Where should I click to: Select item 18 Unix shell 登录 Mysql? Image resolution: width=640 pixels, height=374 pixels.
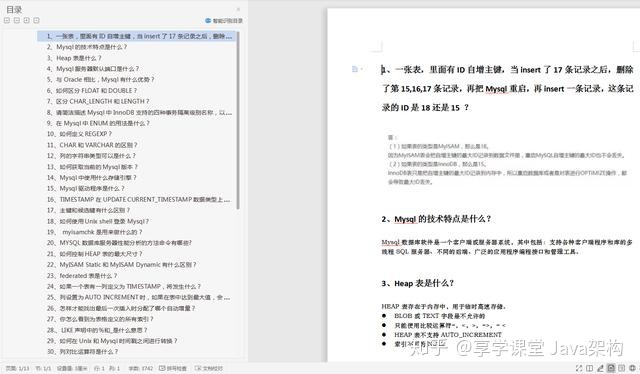click(98, 221)
